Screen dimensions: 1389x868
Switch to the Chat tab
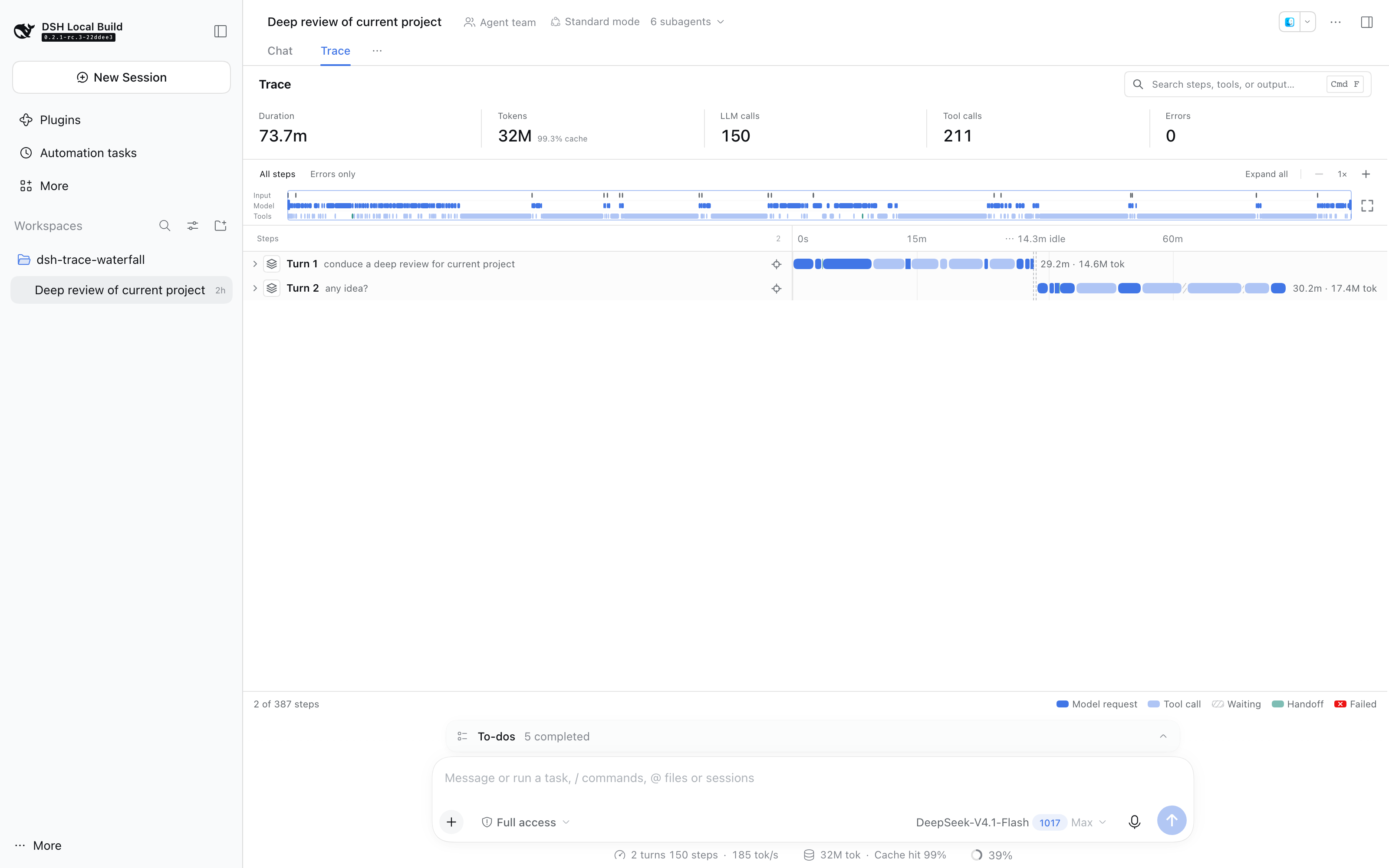(x=280, y=50)
